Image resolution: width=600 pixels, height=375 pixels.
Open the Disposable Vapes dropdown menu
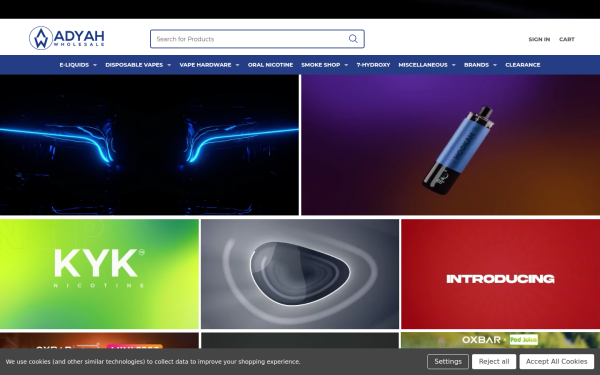(x=138, y=65)
